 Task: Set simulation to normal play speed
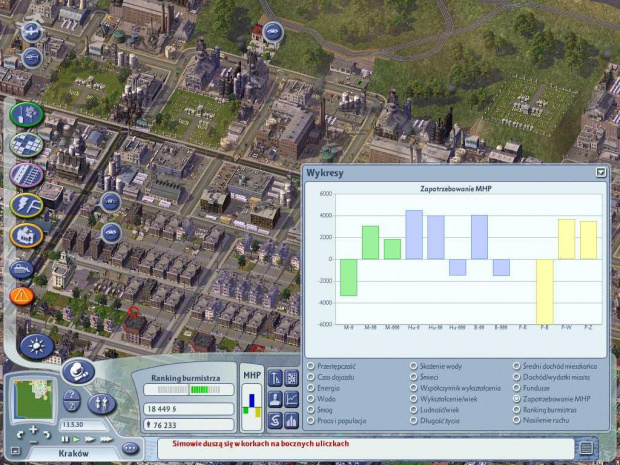pyautogui.click(x=76, y=439)
